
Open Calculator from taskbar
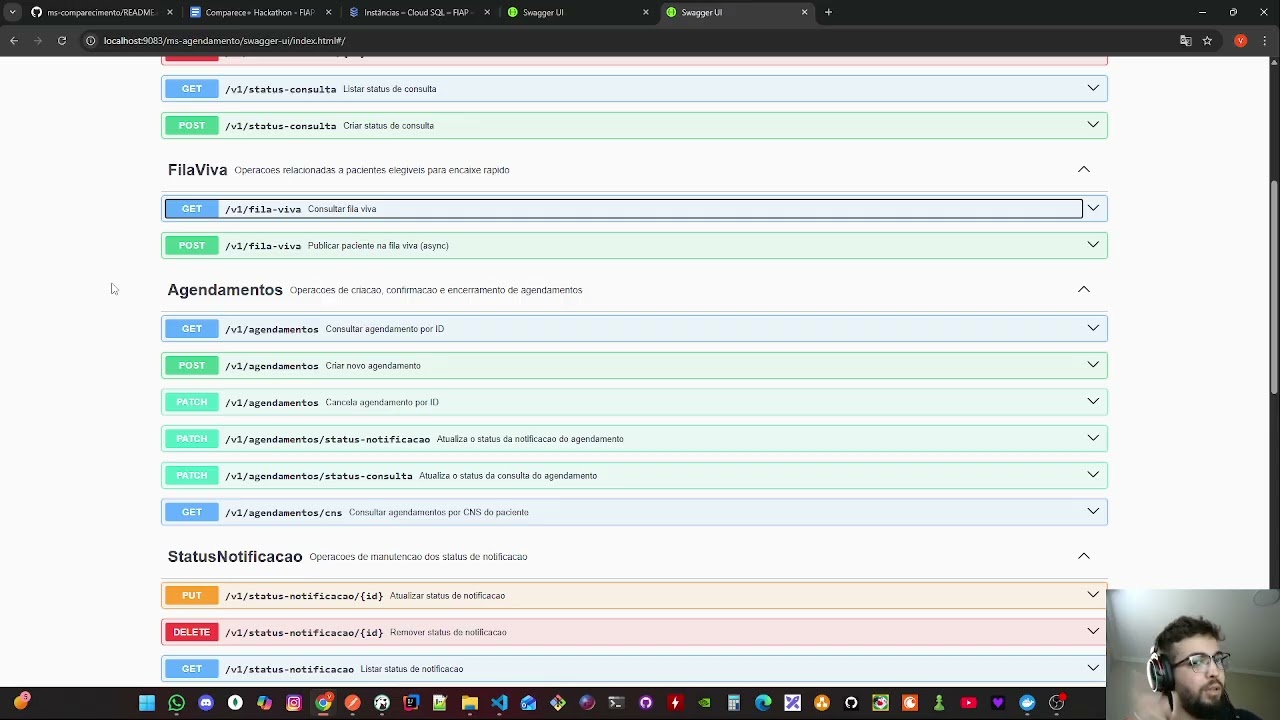point(733,703)
